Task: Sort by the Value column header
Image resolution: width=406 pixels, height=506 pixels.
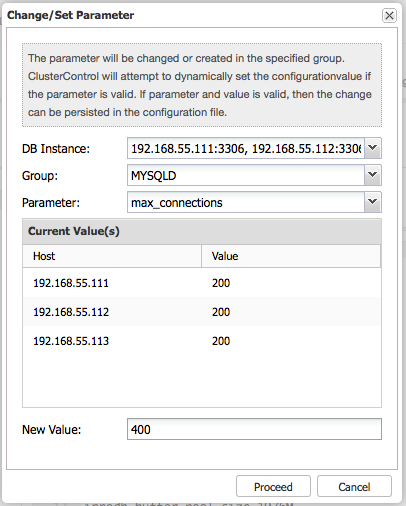Action: [x=291, y=256]
